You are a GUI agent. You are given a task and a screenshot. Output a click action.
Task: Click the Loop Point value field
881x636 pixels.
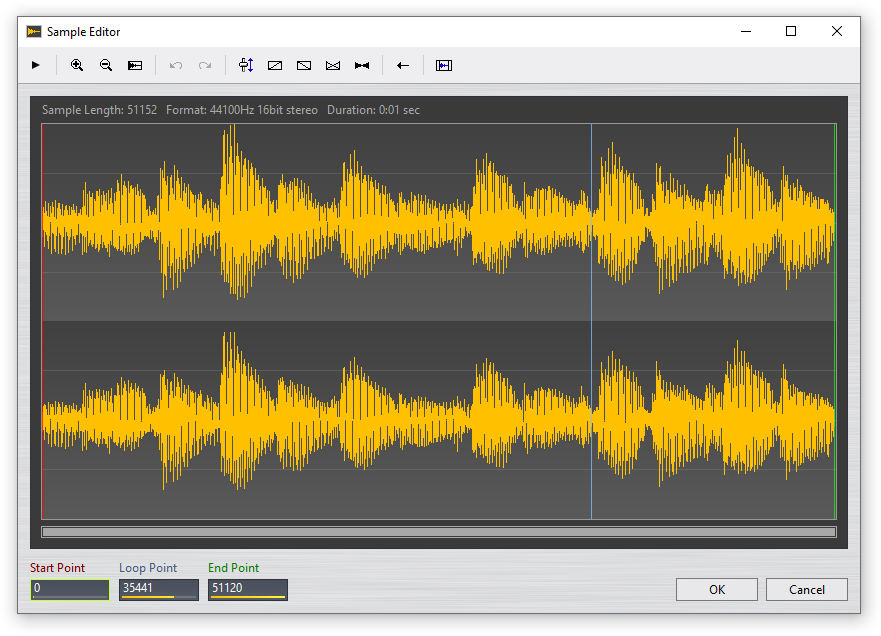[158, 589]
